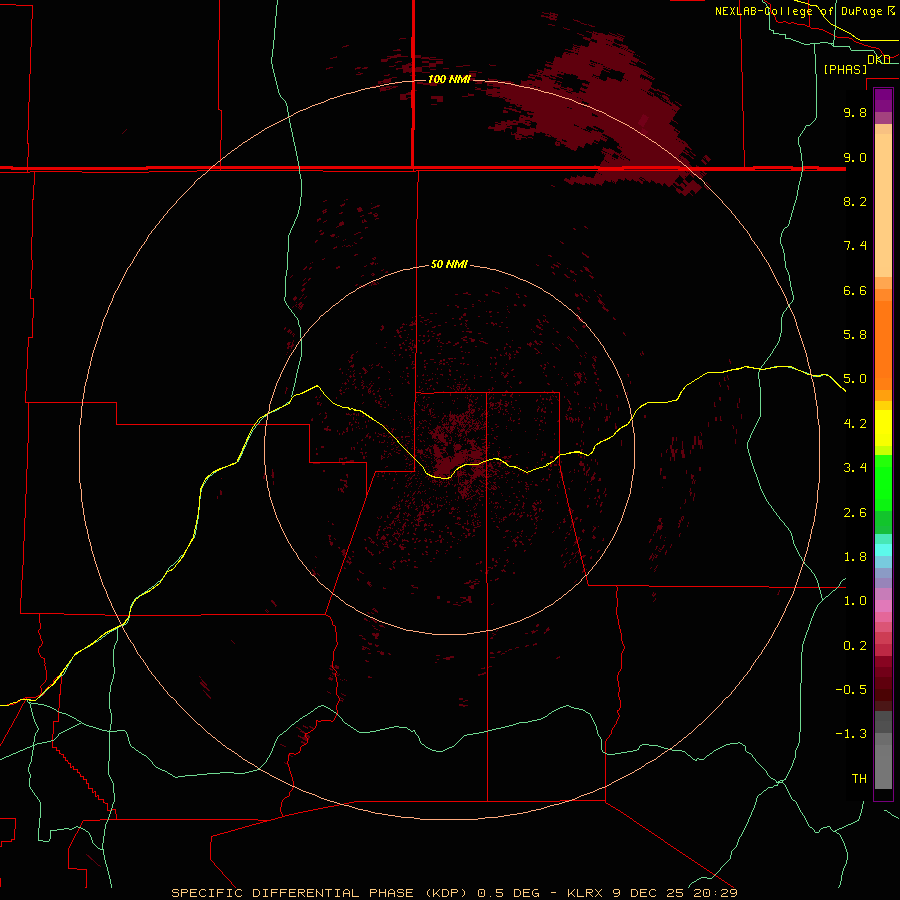
Task: Click the 100 NMI range ring label
Action: (x=449, y=79)
